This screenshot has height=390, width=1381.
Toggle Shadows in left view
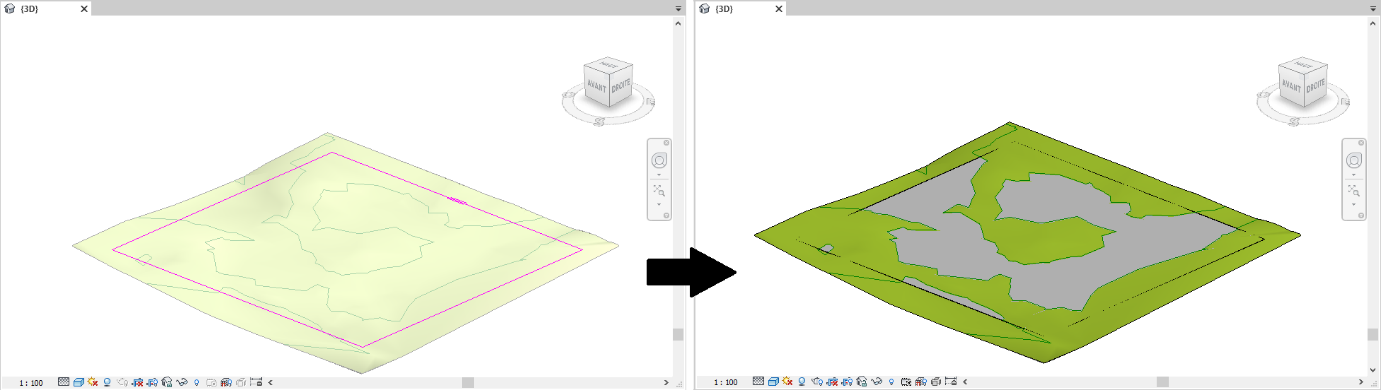107,382
